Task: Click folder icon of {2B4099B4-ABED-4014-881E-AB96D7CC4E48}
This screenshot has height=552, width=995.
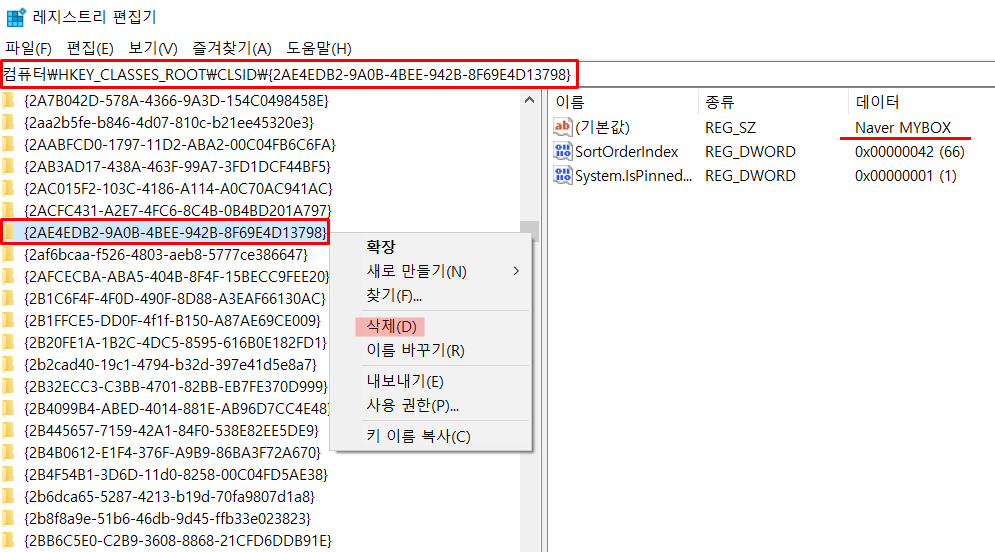Action: click(x=8, y=409)
